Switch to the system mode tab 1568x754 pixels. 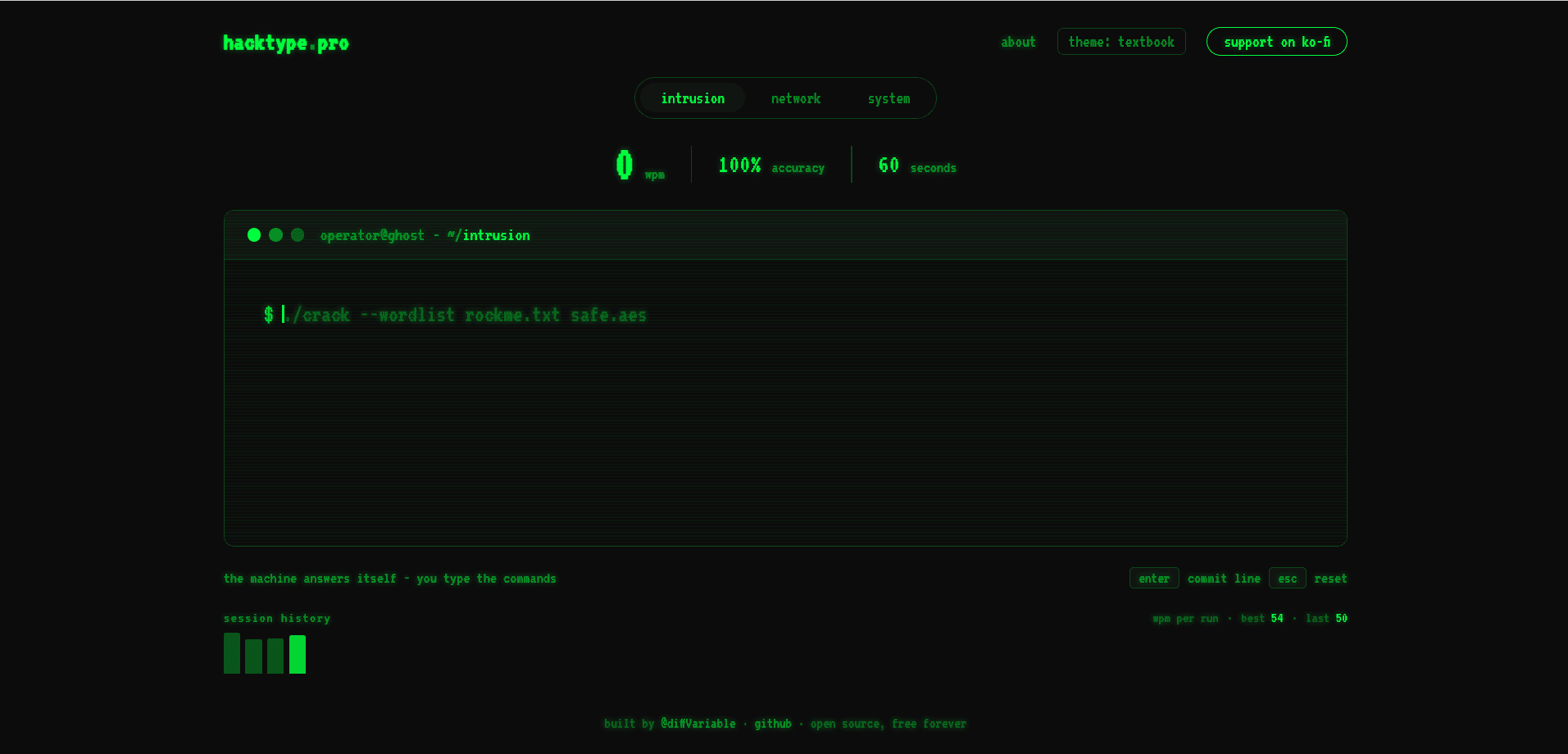[x=889, y=98]
